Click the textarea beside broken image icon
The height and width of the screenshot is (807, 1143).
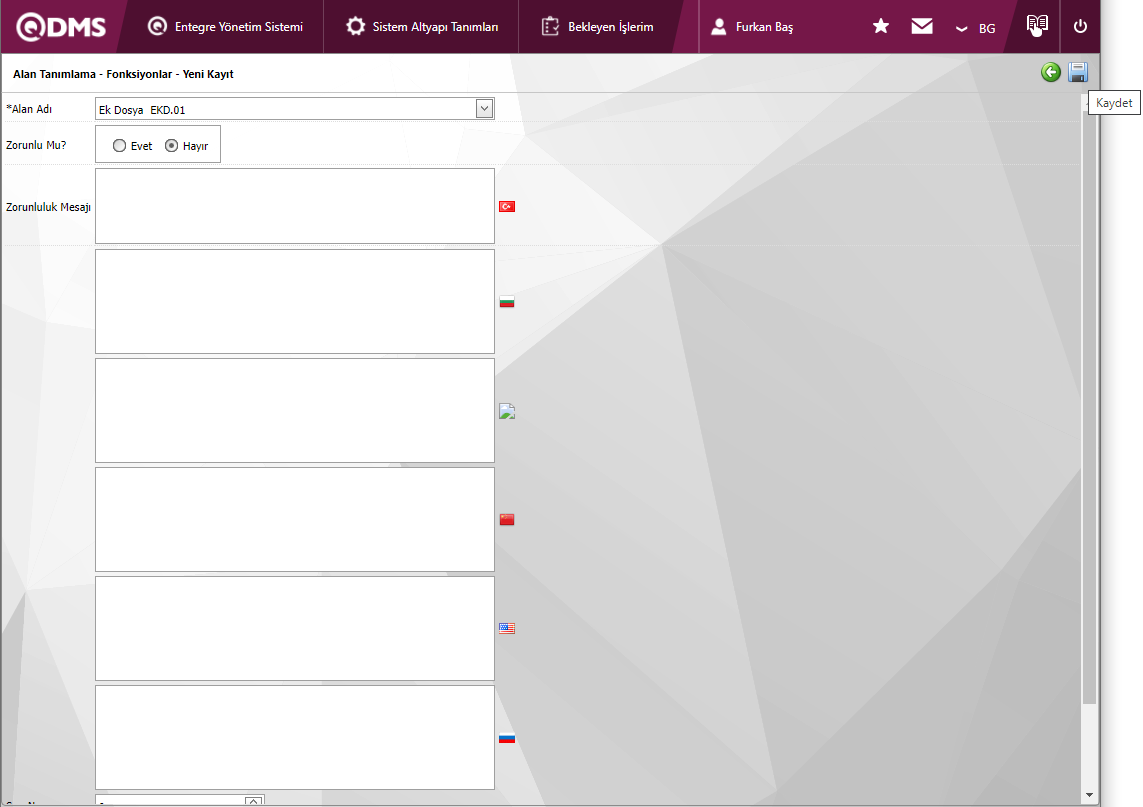tap(294, 410)
